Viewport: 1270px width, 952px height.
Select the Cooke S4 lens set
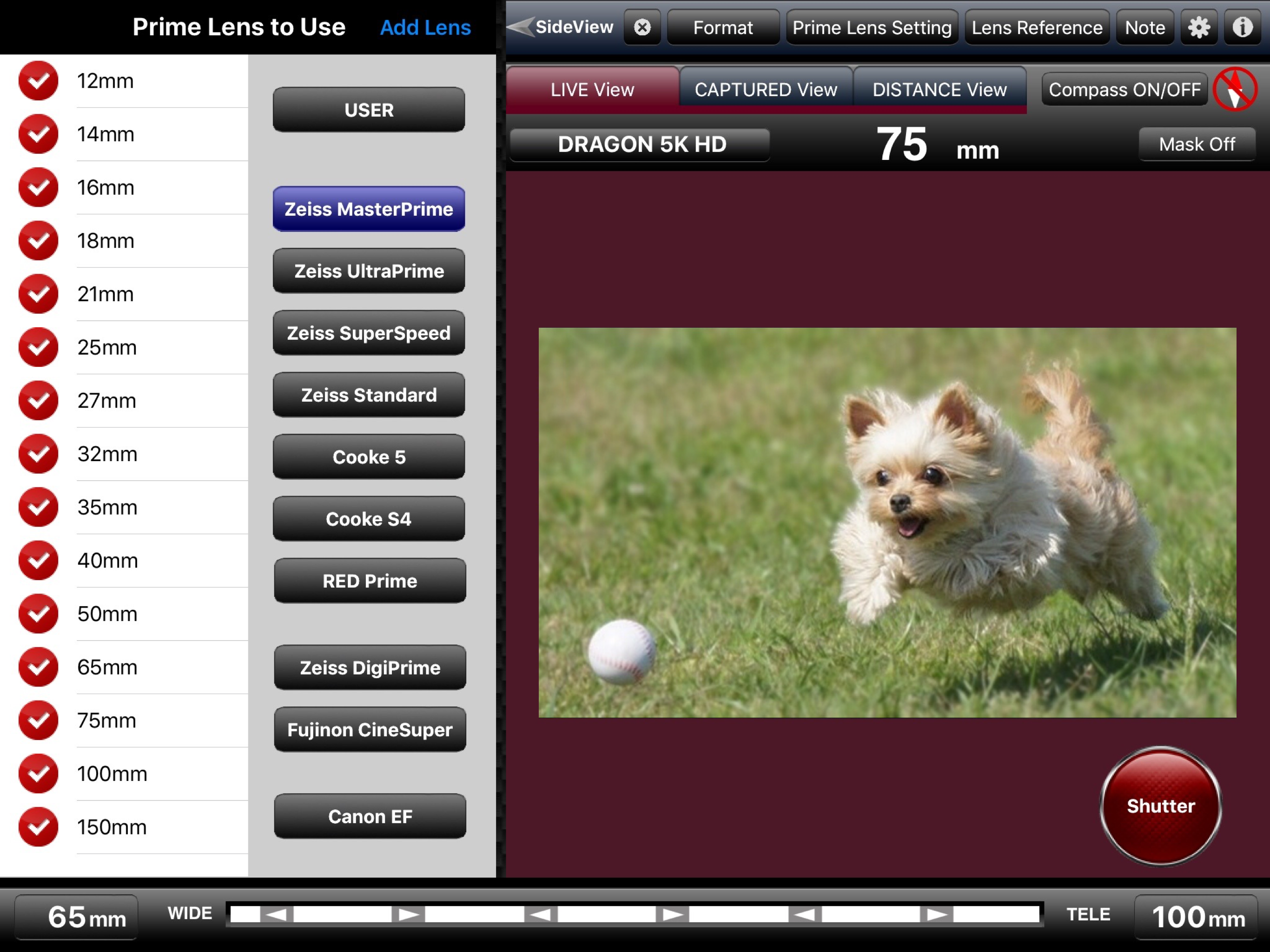tap(369, 519)
